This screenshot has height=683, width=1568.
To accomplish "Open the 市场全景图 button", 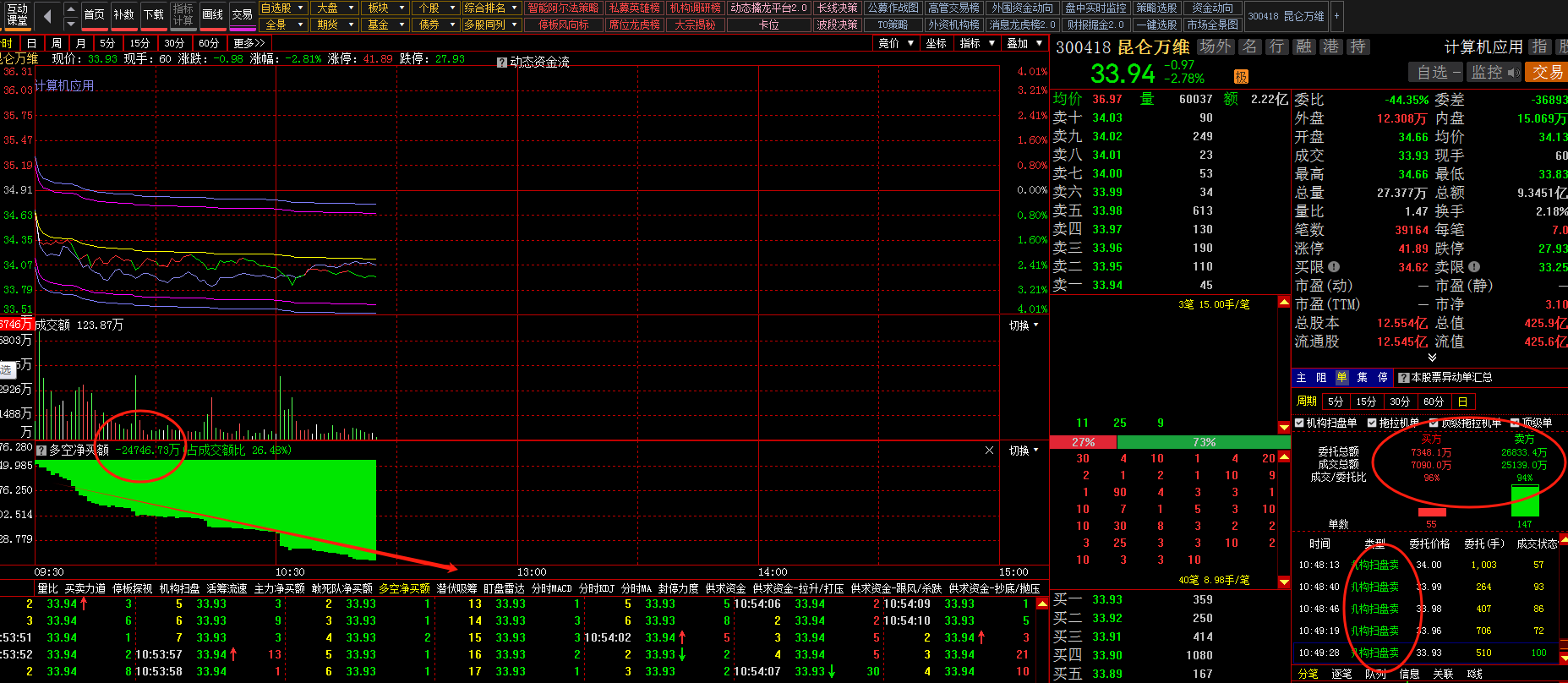I will pyautogui.click(x=1212, y=25).
